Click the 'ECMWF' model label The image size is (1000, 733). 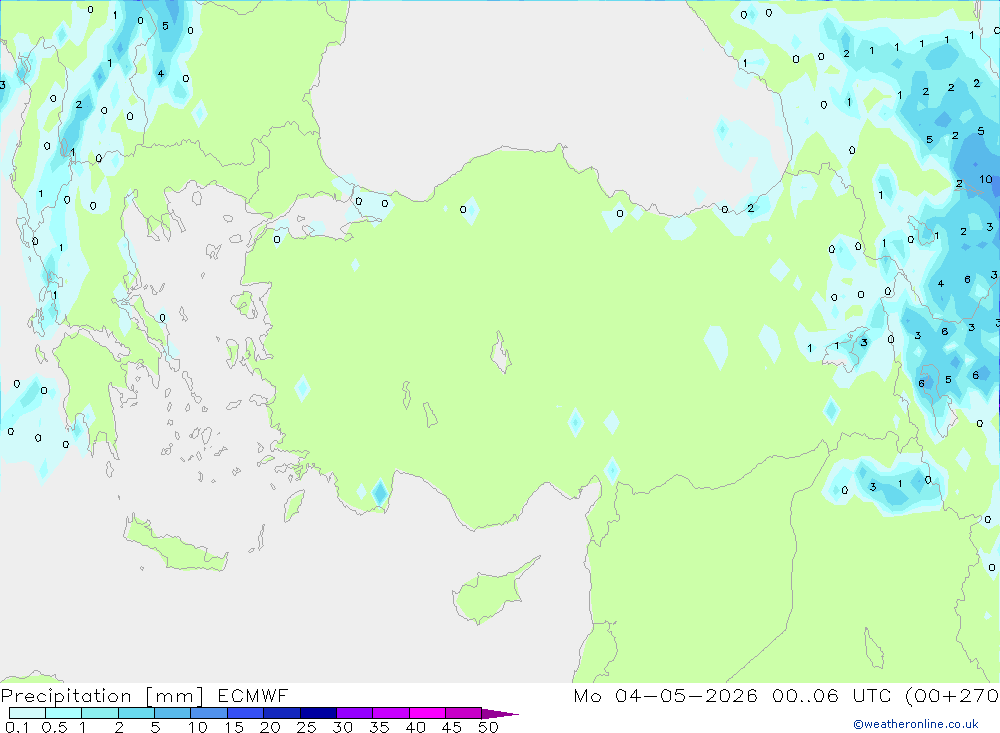click(253, 695)
